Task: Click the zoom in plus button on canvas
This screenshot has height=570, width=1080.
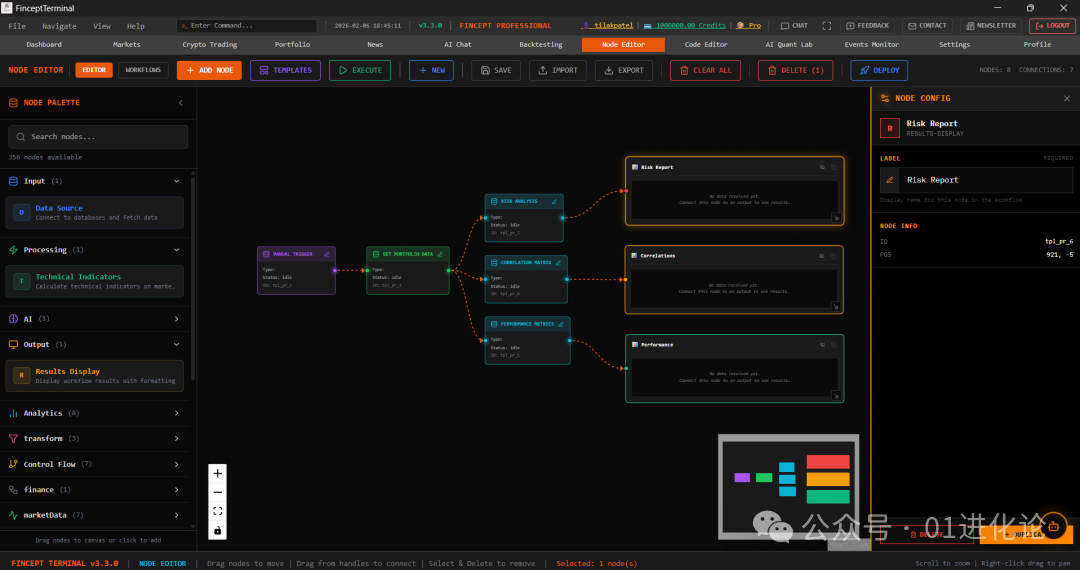Action: point(218,473)
